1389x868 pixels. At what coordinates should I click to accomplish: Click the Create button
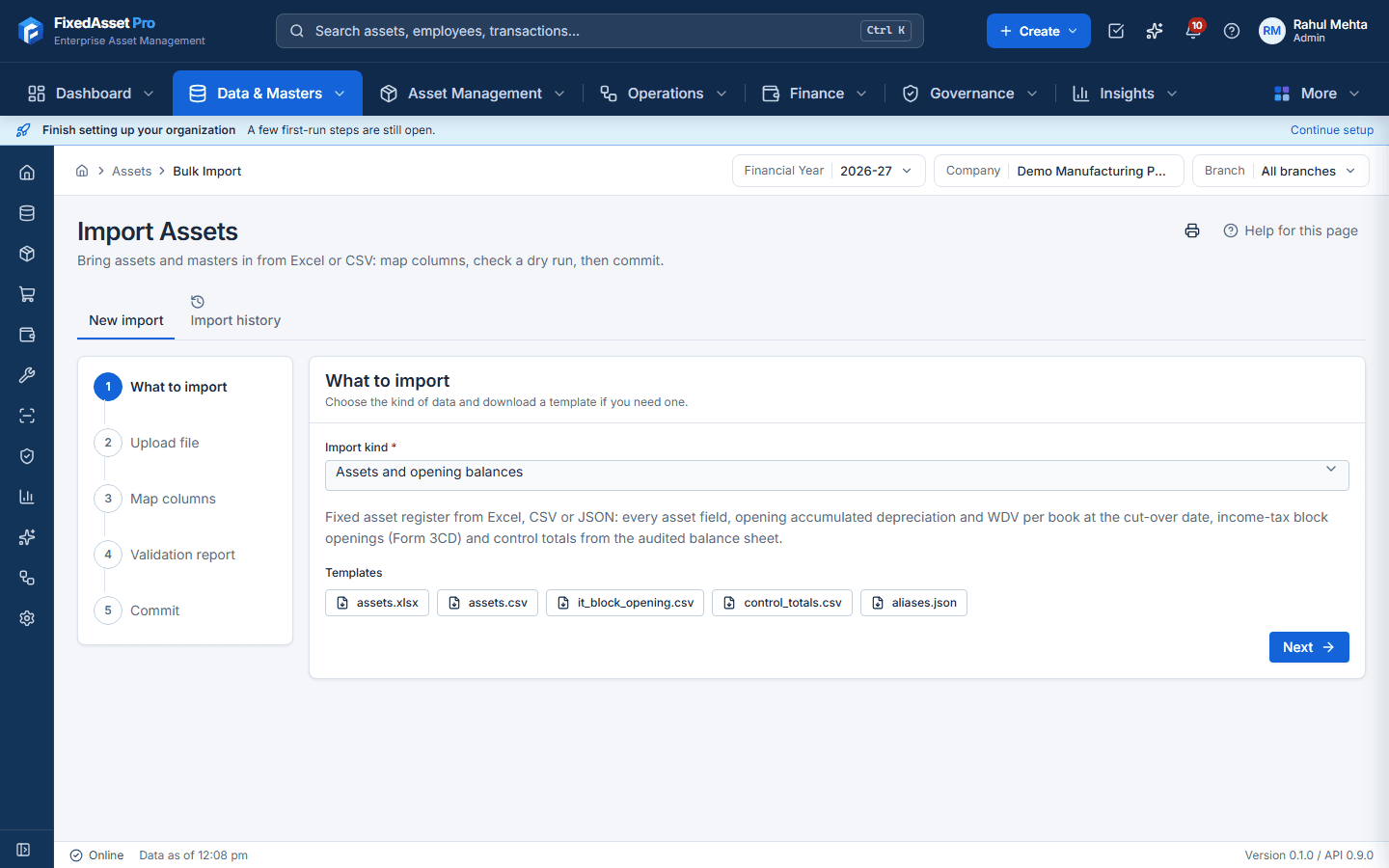[1039, 31]
